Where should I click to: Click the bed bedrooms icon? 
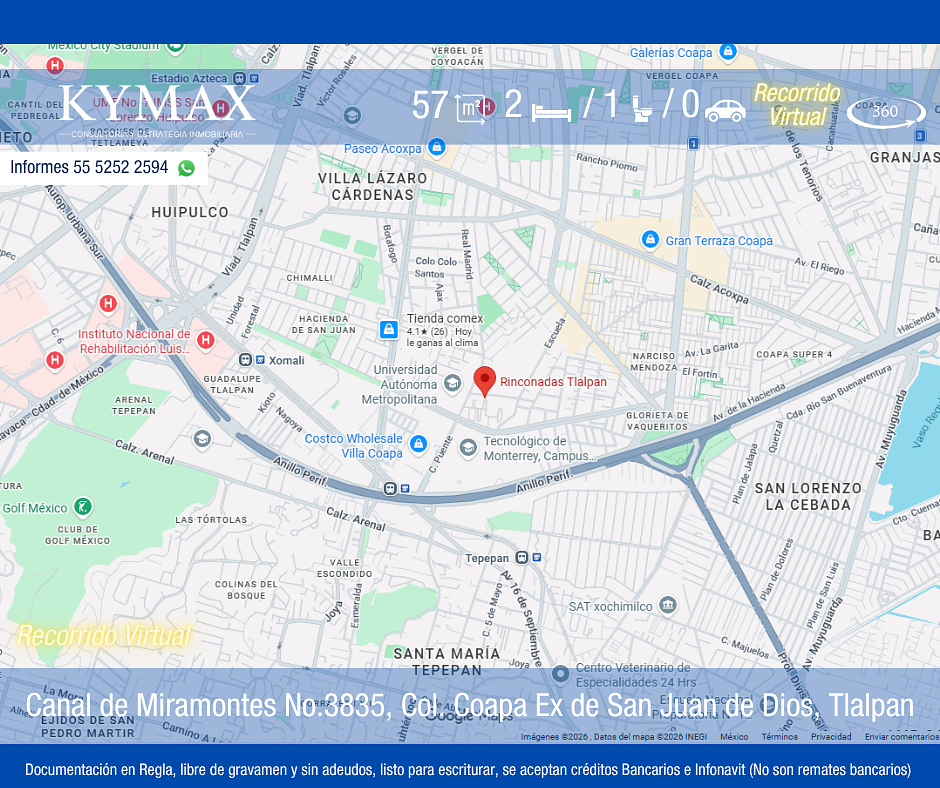552,113
